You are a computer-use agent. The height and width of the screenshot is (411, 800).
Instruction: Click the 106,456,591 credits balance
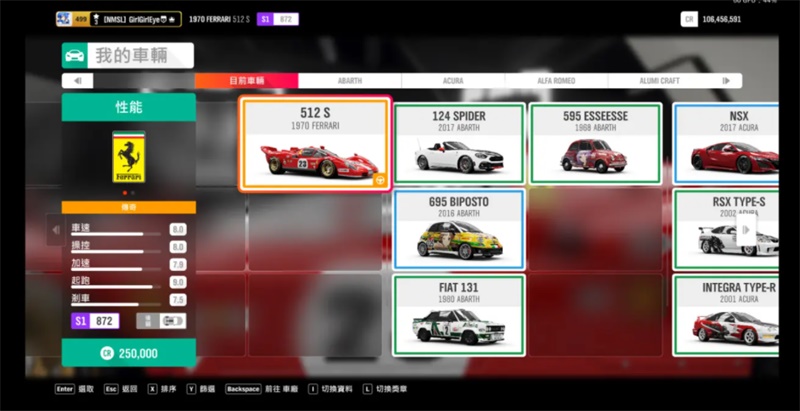click(721, 19)
